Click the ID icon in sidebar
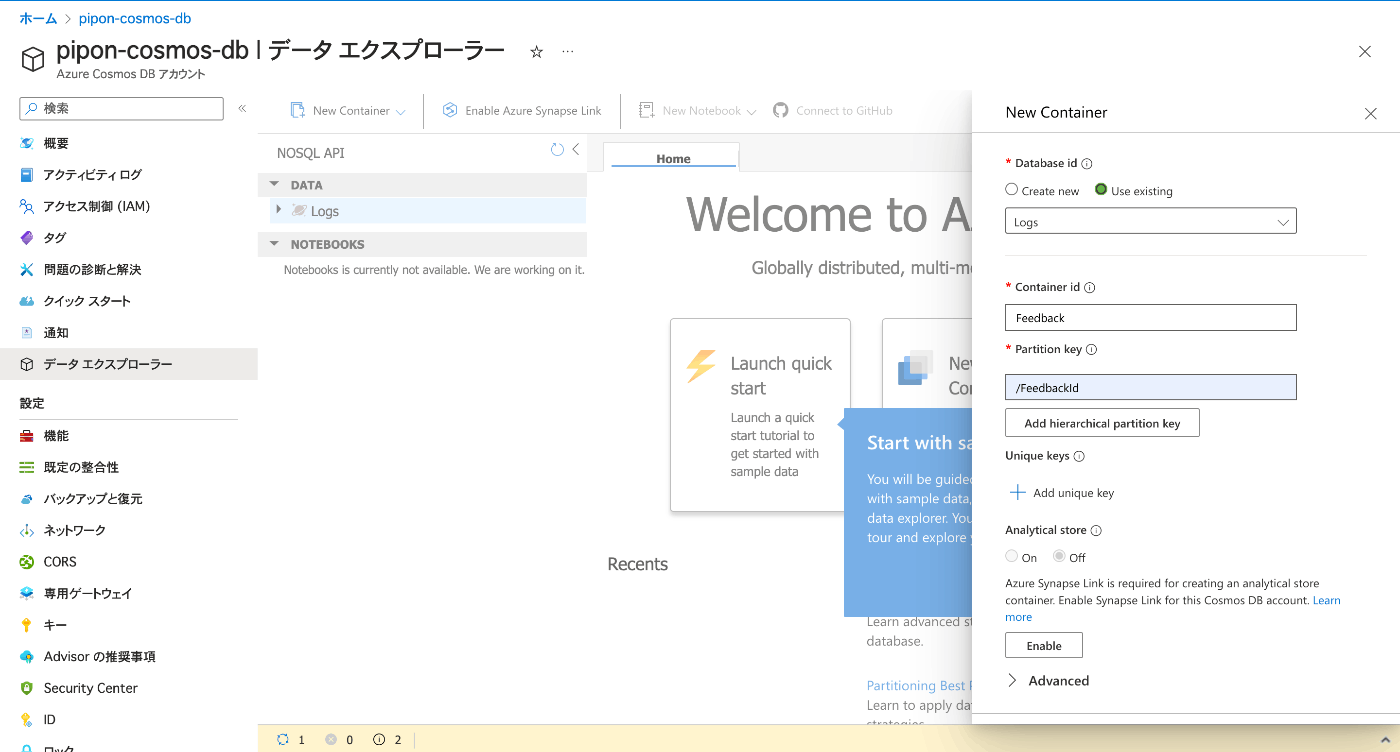The height and width of the screenshot is (752, 1400). tap(27, 720)
